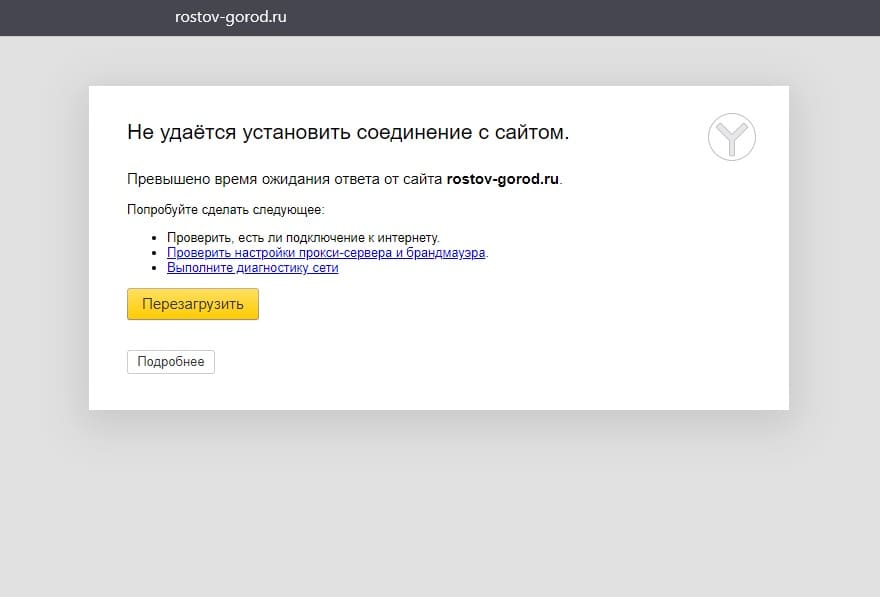The image size is (880, 597).
Task: Click the Yandex Browser logo icon
Action: (731, 136)
